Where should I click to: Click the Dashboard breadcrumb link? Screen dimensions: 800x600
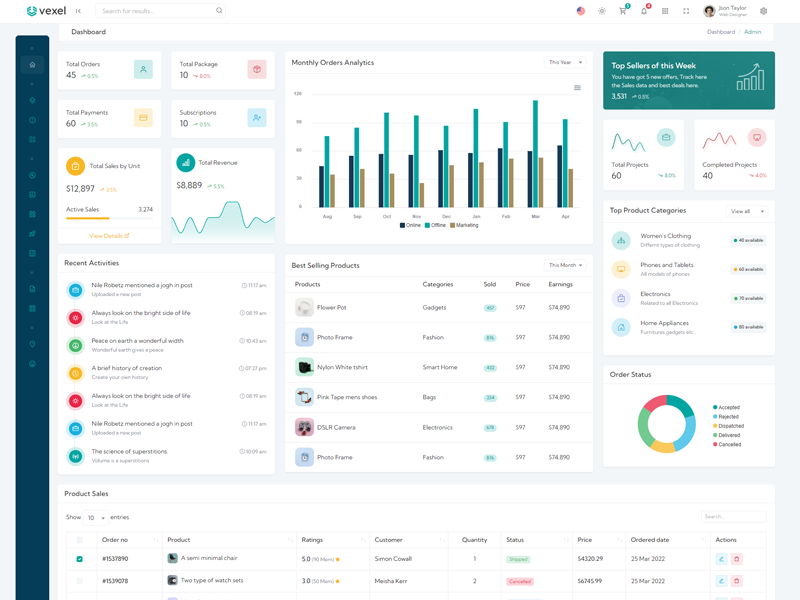[x=720, y=32]
